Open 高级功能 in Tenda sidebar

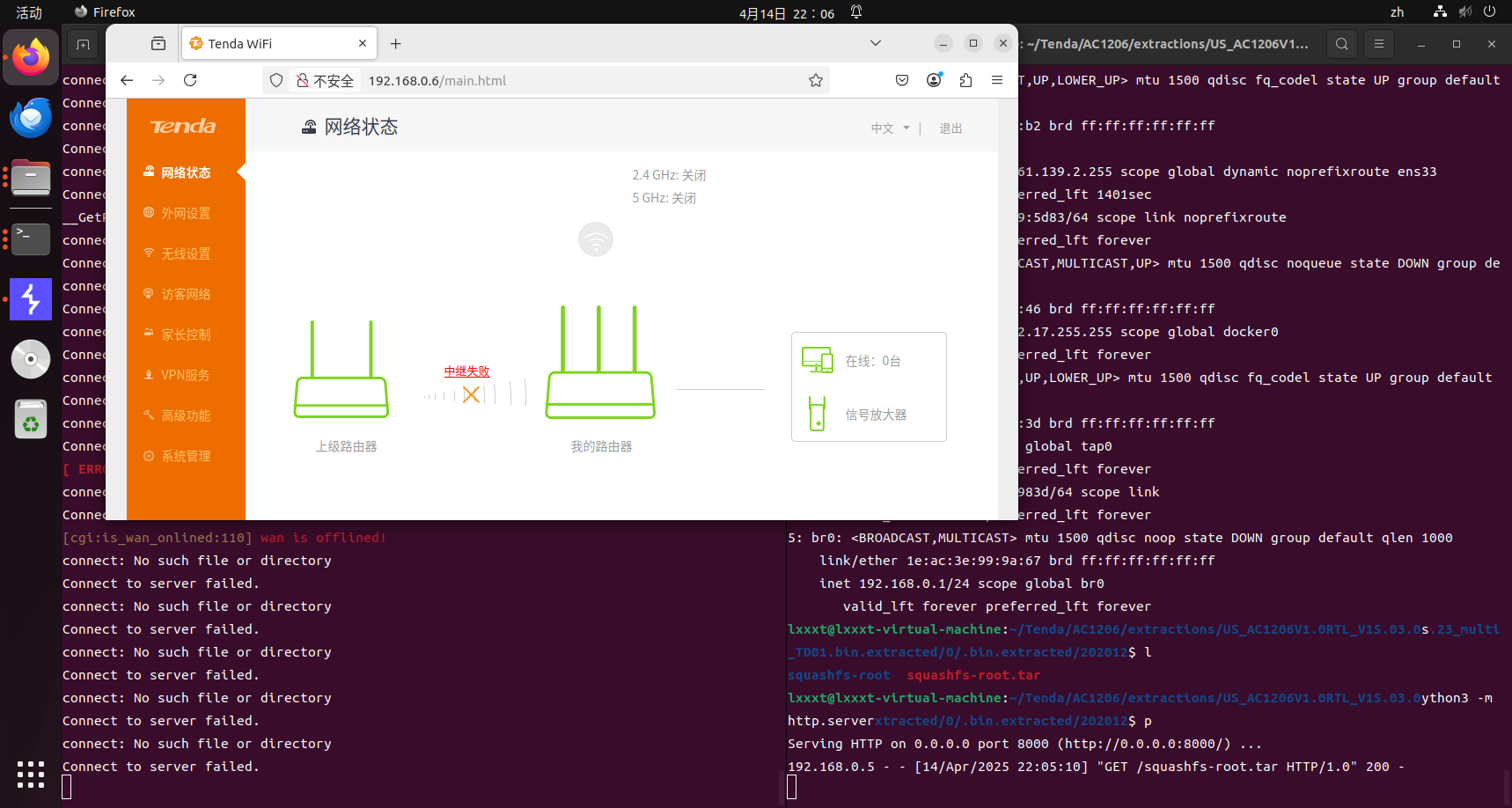pyautogui.click(x=186, y=415)
